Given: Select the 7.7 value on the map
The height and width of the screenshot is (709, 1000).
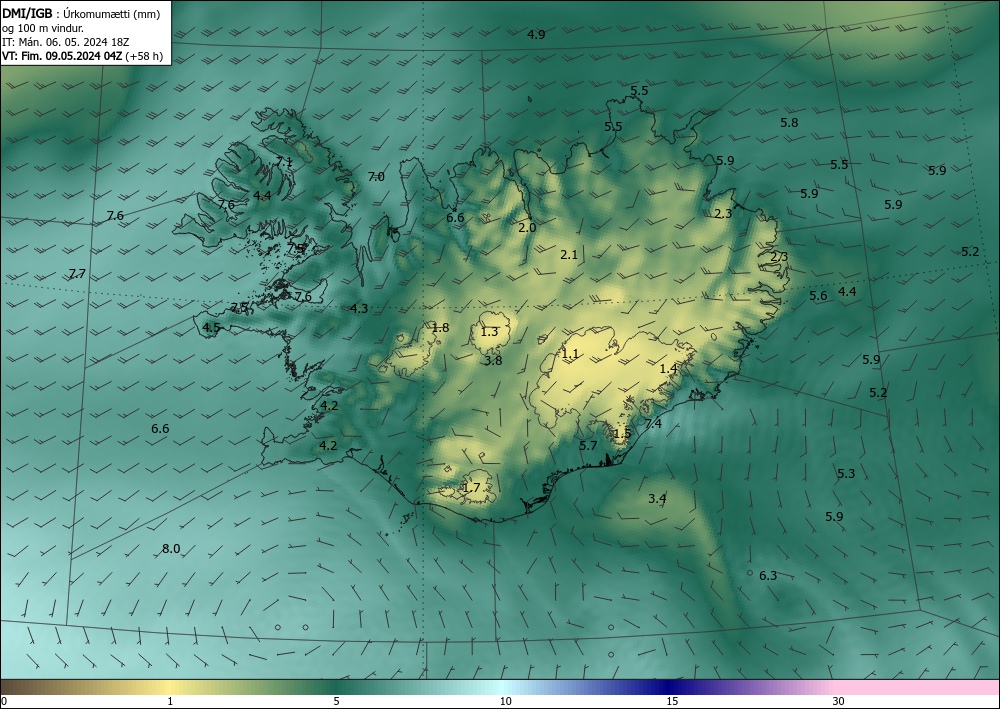Looking at the screenshot, I should [77, 274].
